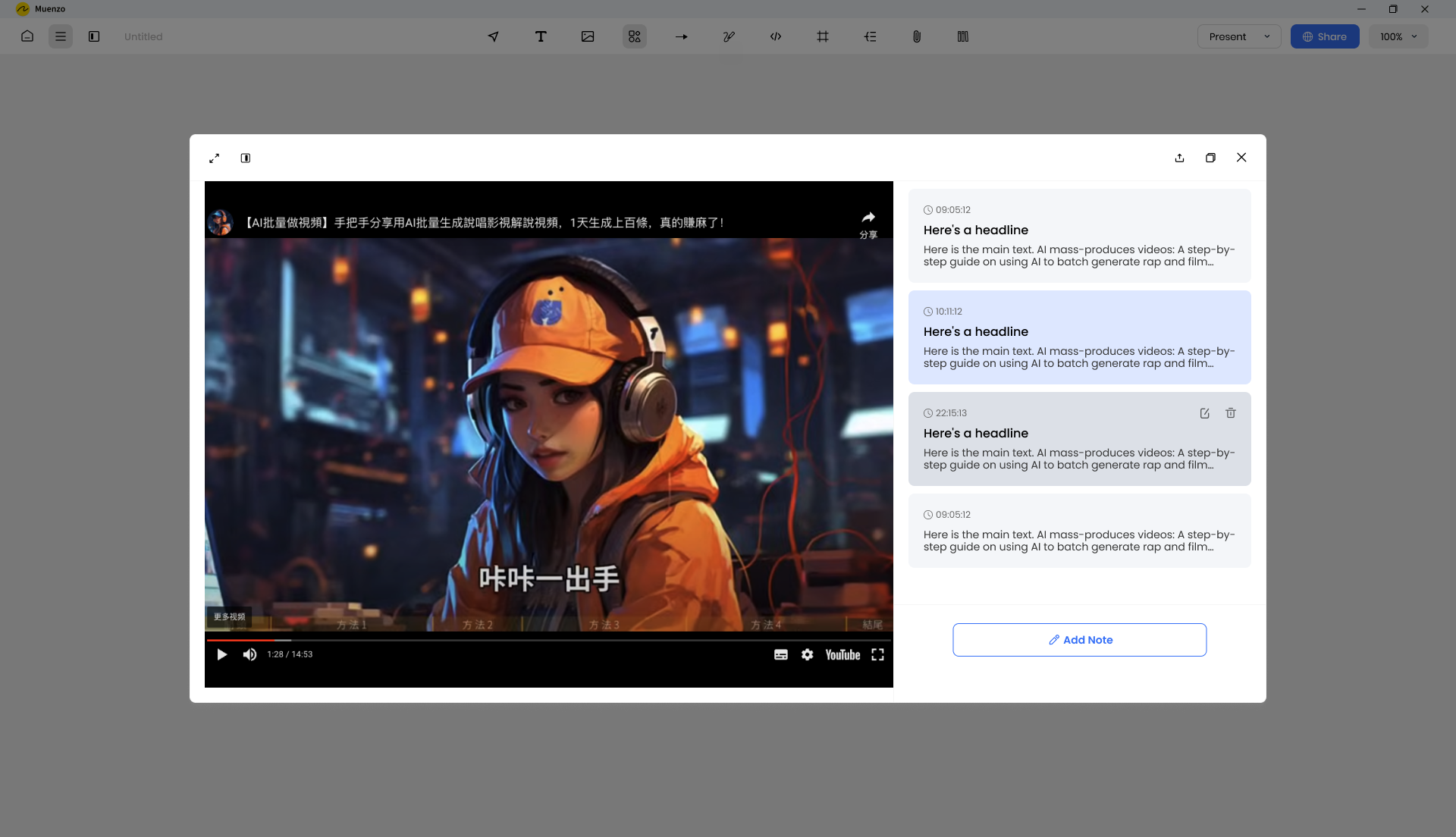Select the pen drawing tool

click(729, 36)
